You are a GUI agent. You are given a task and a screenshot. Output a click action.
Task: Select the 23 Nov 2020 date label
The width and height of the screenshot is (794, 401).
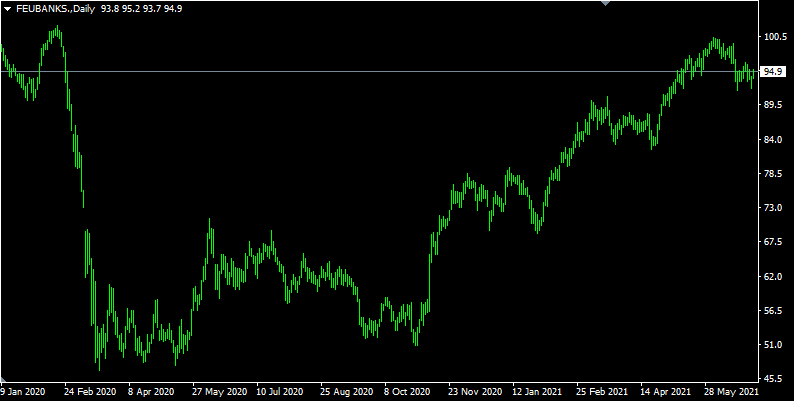pyautogui.click(x=475, y=392)
